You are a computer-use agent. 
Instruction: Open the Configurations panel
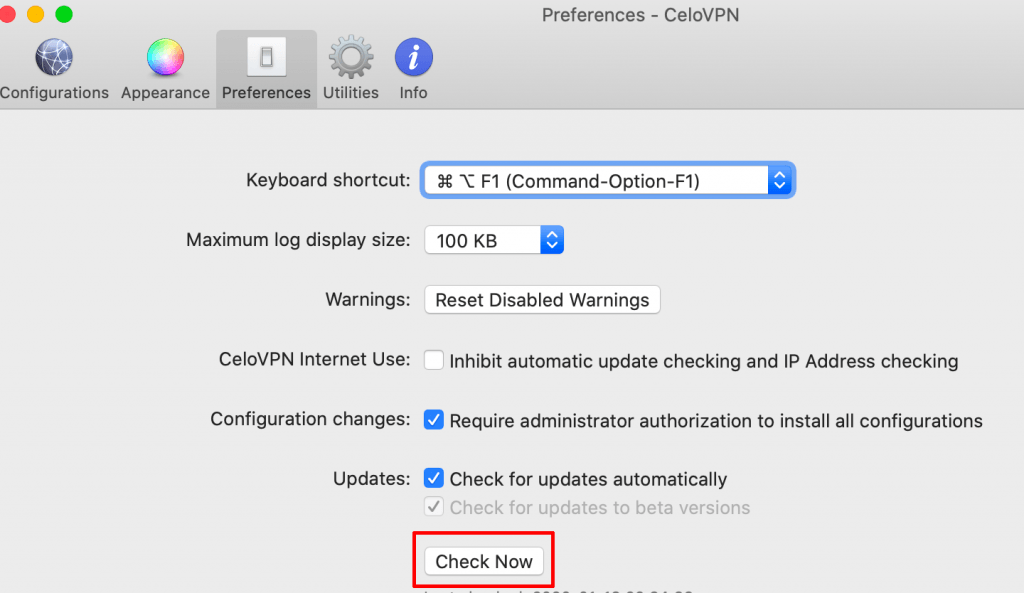point(54,68)
